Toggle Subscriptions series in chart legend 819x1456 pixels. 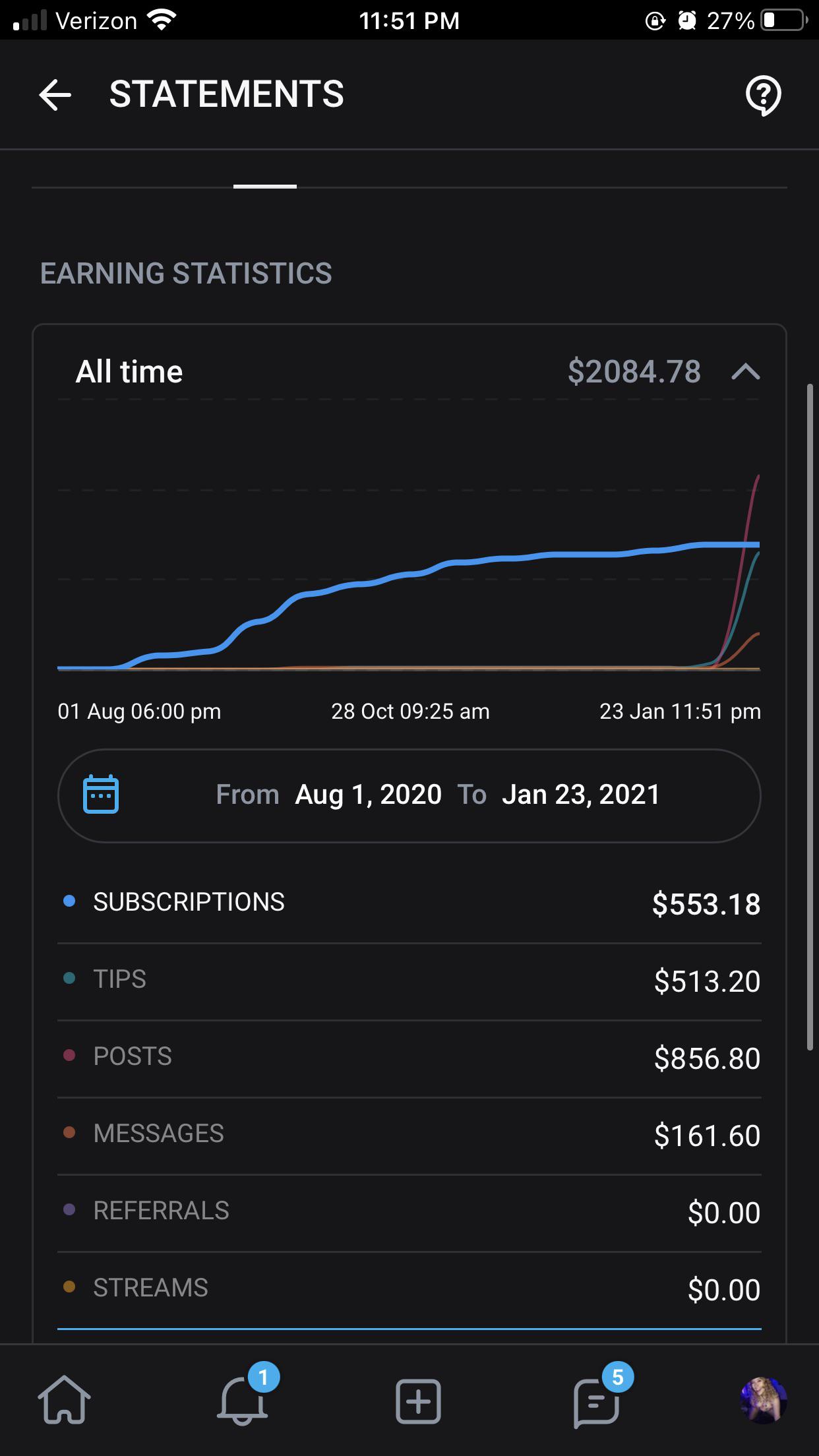pos(189,902)
